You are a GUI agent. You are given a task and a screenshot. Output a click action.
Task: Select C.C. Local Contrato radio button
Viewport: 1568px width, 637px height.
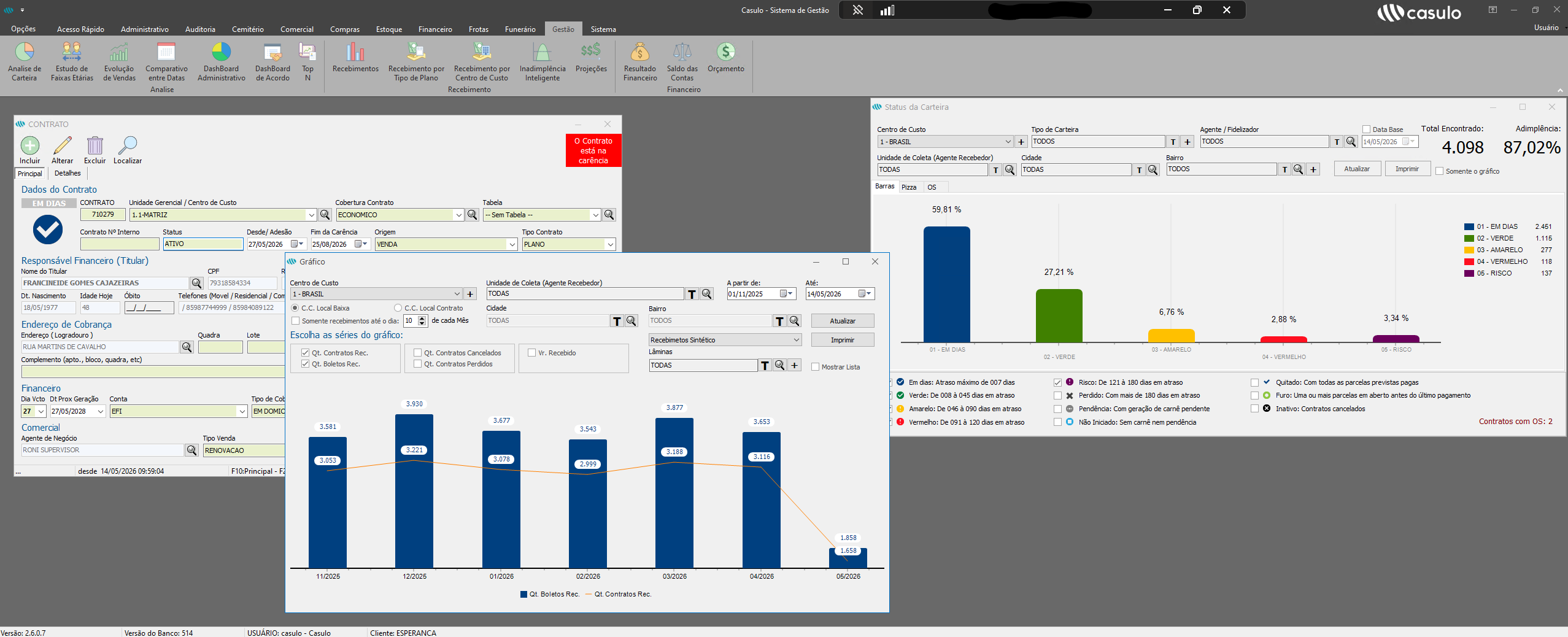click(x=398, y=308)
